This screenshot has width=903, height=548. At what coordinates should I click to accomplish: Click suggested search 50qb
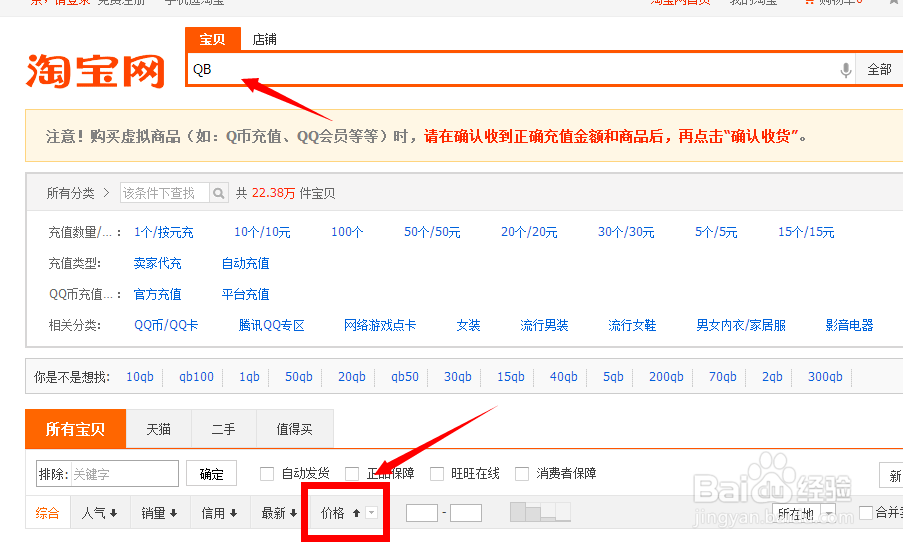pyautogui.click(x=299, y=376)
